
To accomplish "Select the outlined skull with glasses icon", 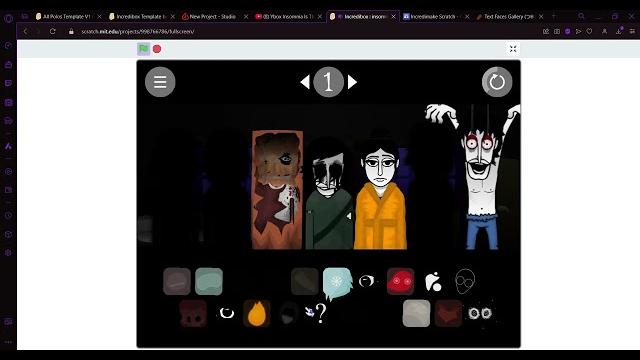I will [x=465, y=281].
